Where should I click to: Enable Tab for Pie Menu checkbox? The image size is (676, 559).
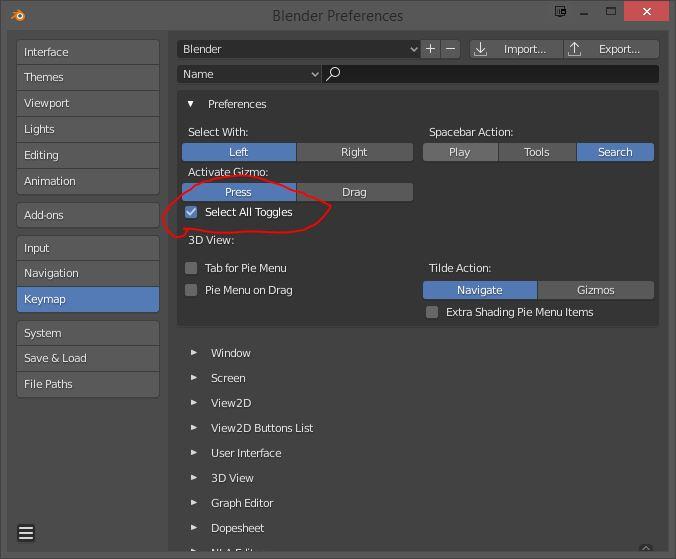pyautogui.click(x=191, y=268)
